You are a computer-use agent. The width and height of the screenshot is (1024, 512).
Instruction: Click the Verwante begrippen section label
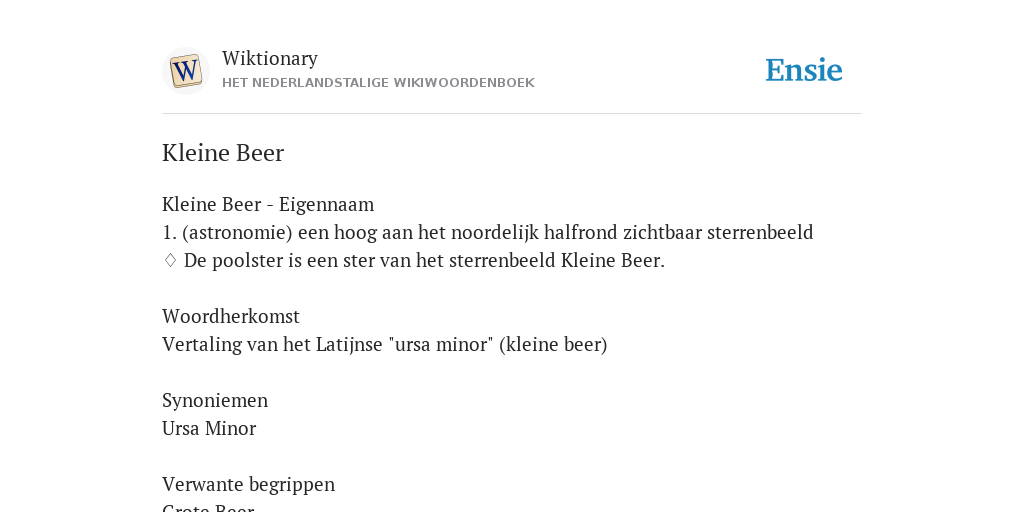248,485
